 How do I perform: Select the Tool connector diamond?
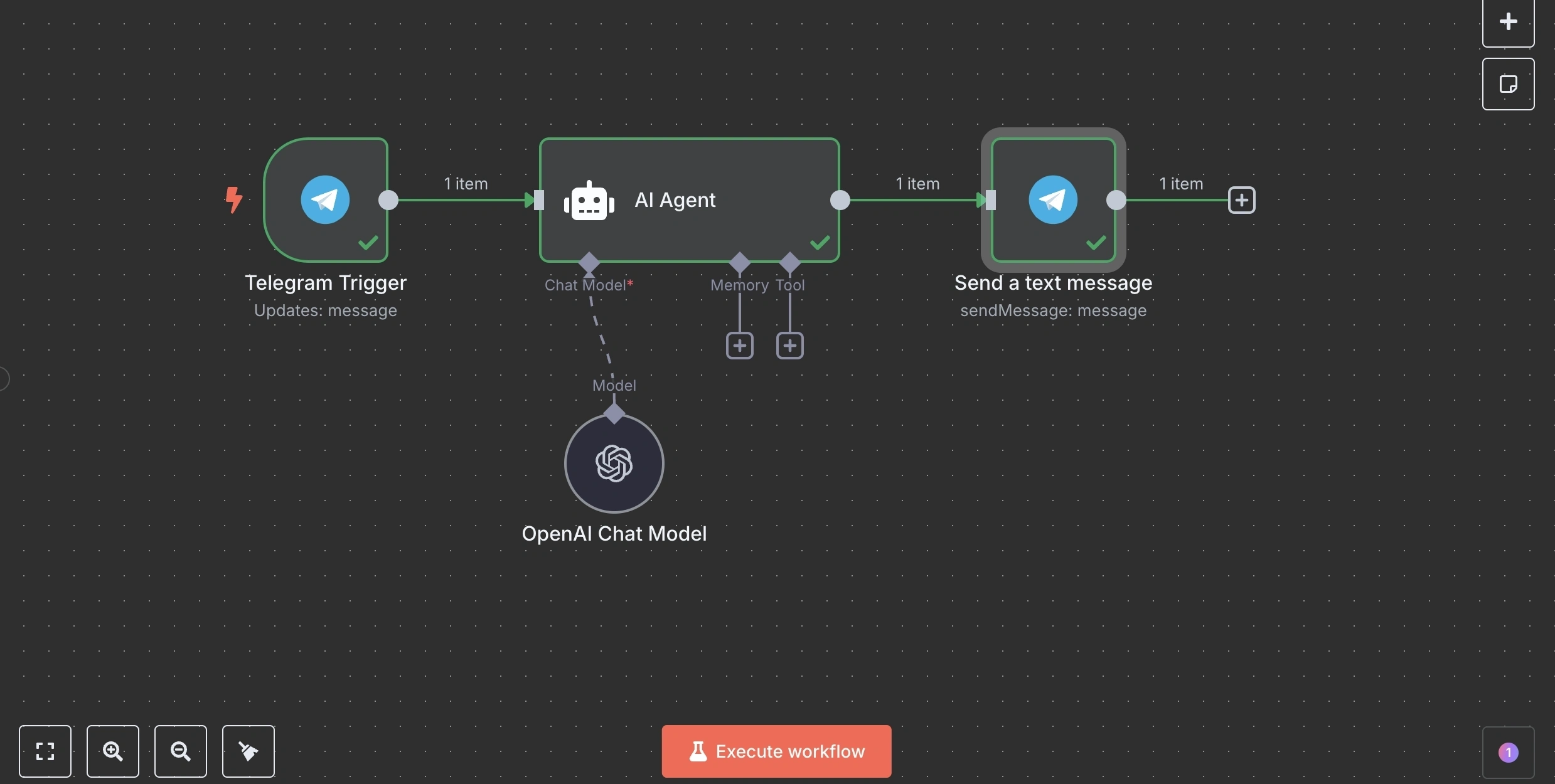[789, 262]
